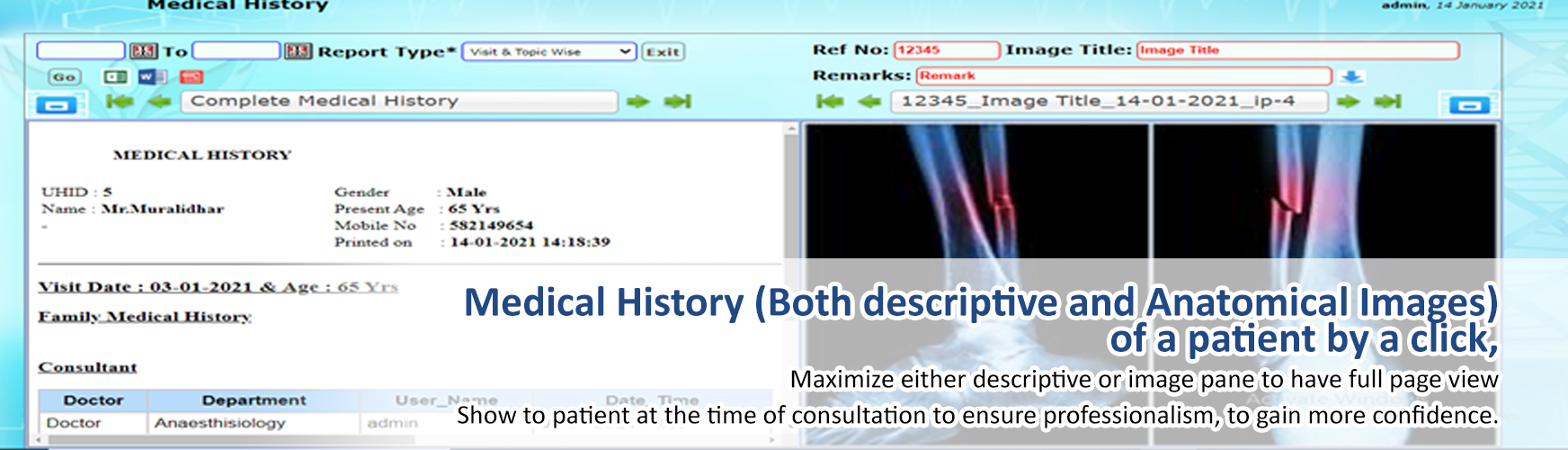The width and height of the screenshot is (1568, 450).
Task: Click the Ref No input field
Action: [946, 50]
